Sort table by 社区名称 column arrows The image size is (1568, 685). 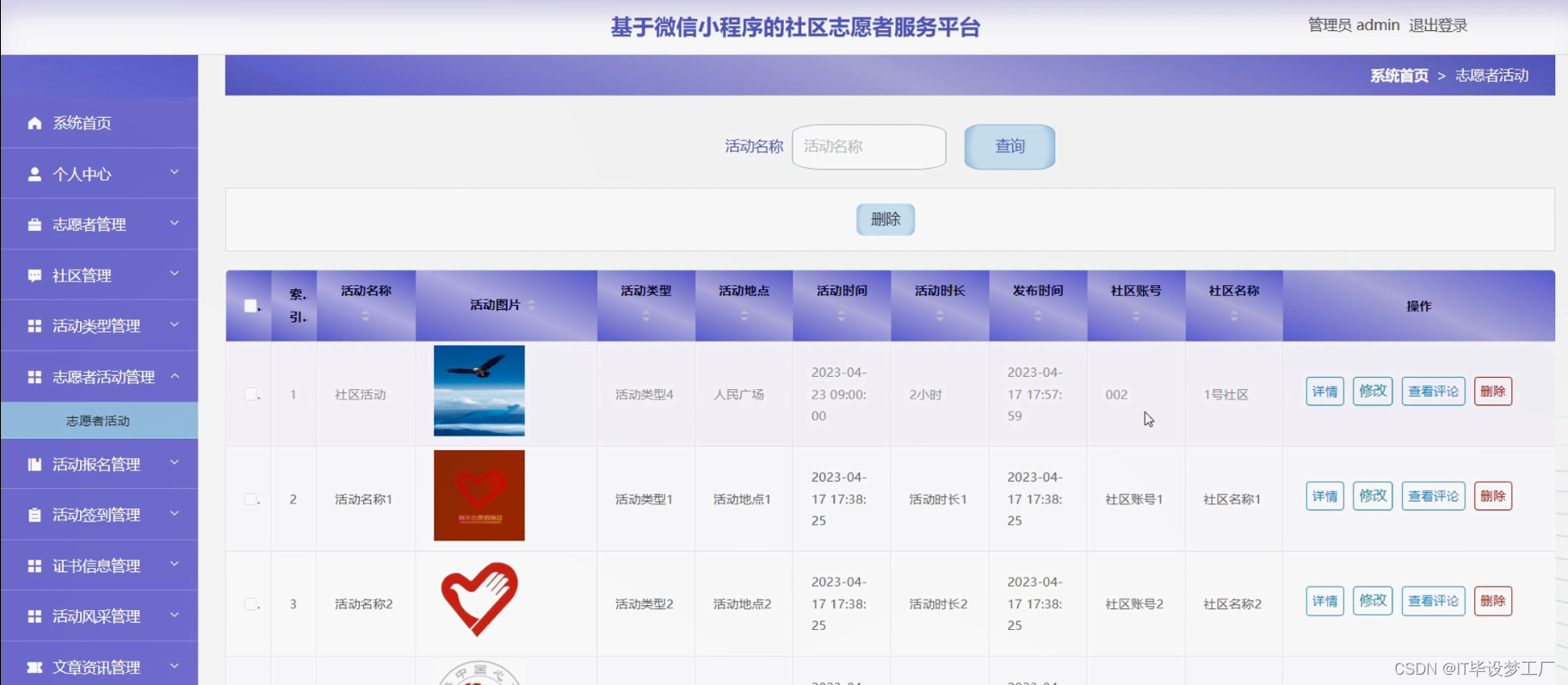pos(1234,317)
